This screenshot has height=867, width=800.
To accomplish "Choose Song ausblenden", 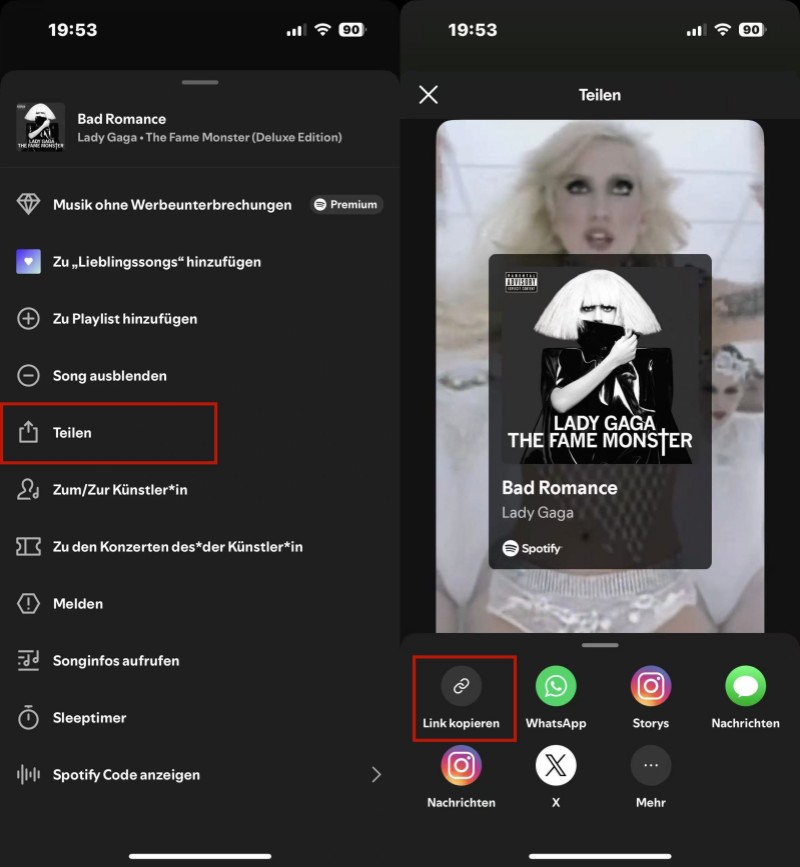I will (200, 375).
